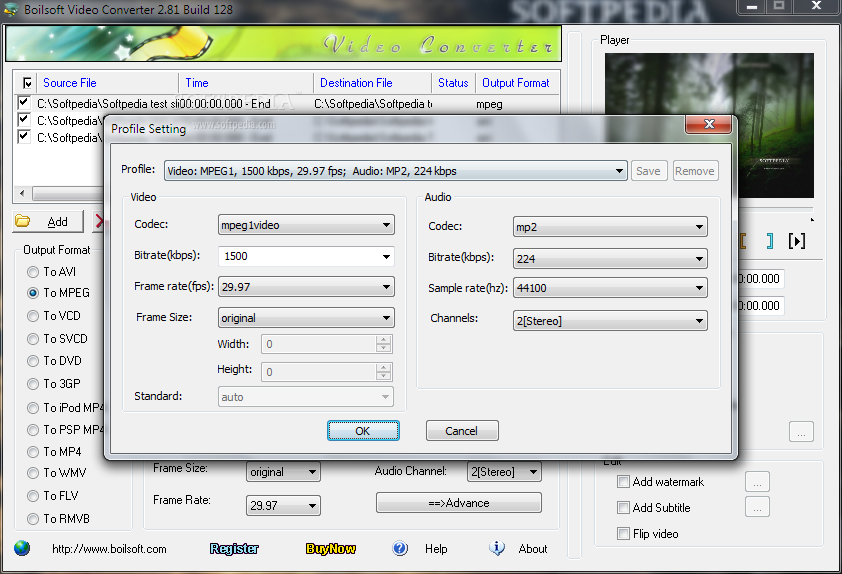This screenshot has height=574, width=842.
Task: Open the main window Frame Size dropdown
Action: point(283,472)
